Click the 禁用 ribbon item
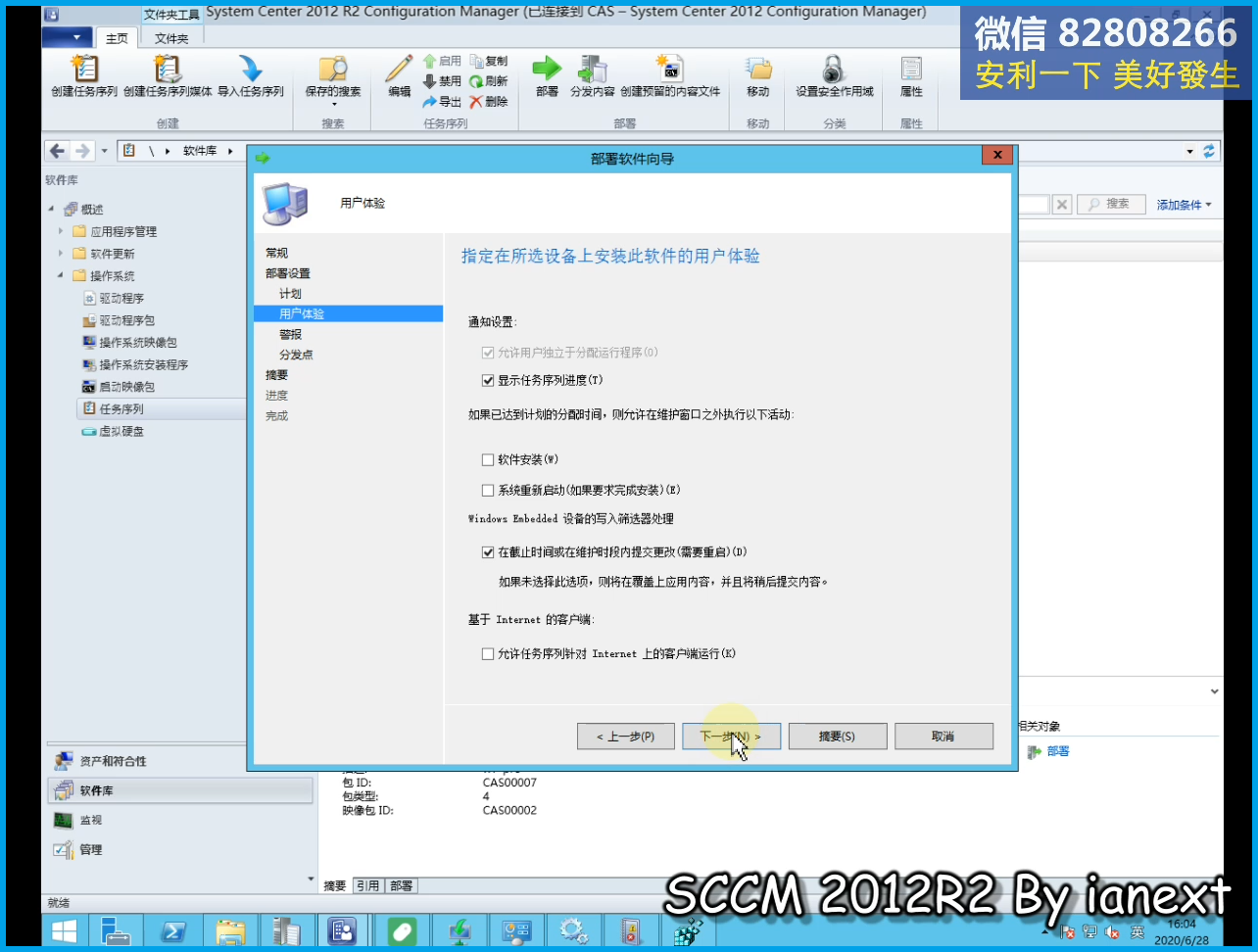The width and height of the screenshot is (1258, 952). click(442, 81)
